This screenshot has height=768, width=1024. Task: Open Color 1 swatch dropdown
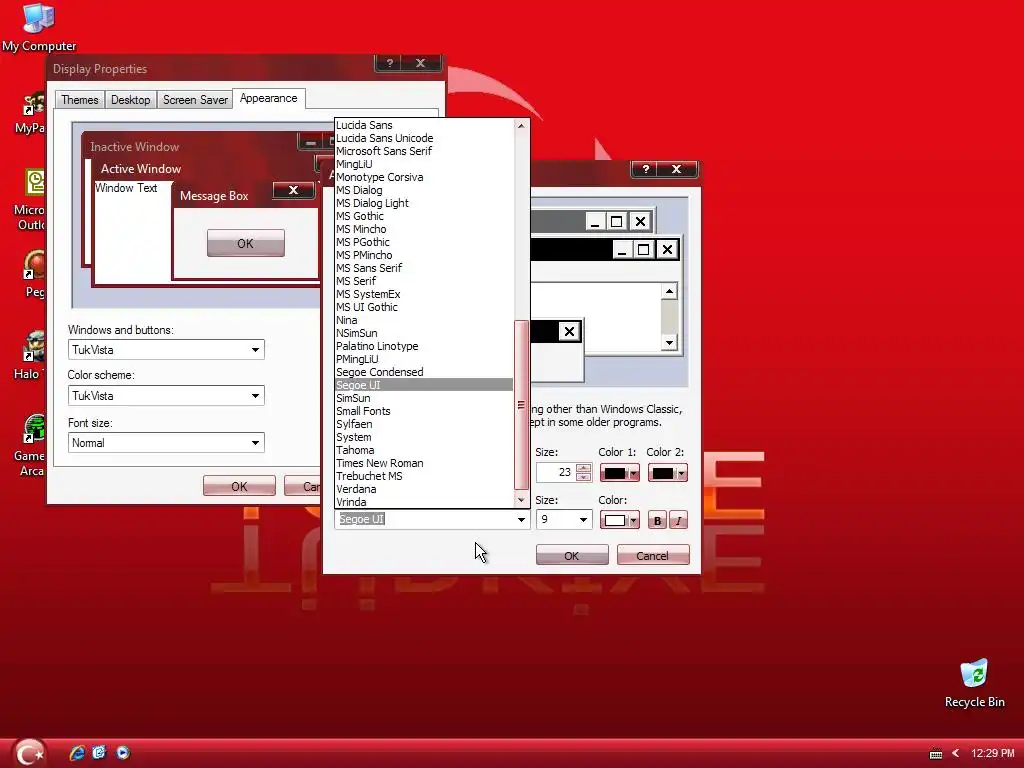[x=619, y=473]
